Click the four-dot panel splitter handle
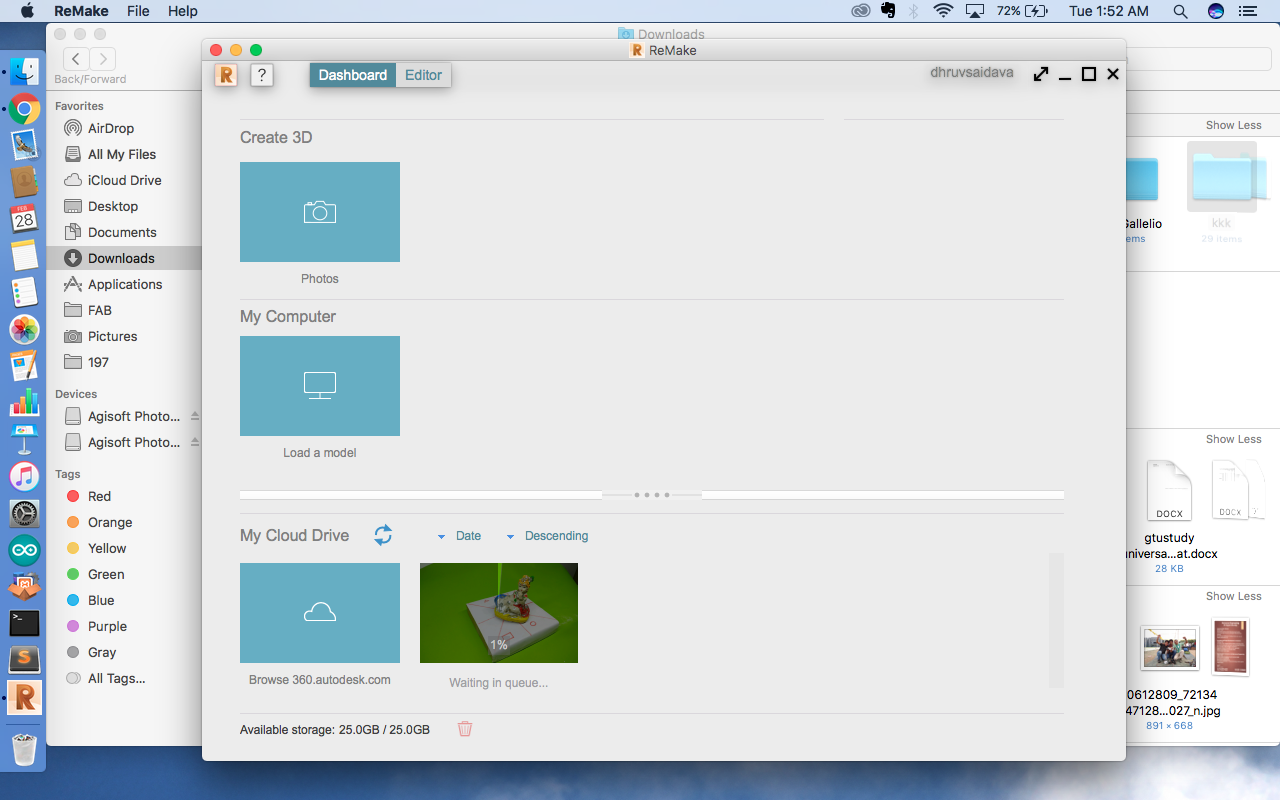The width and height of the screenshot is (1280, 800). [652, 495]
